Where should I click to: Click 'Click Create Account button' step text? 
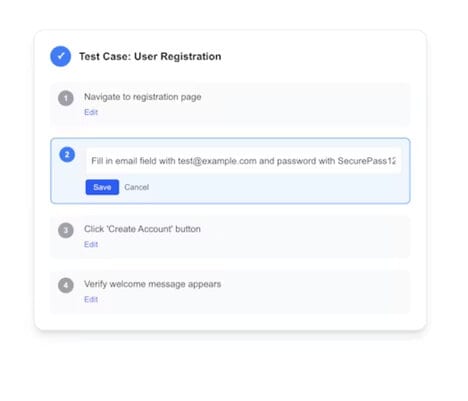(x=142, y=229)
